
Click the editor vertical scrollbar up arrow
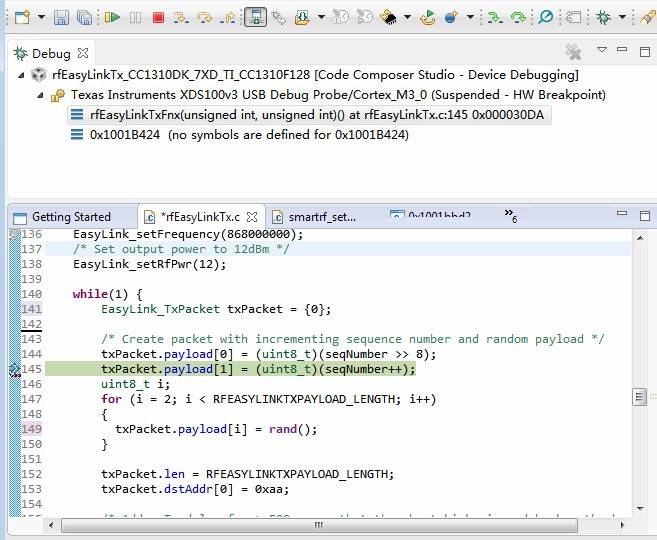coord(640,238)
